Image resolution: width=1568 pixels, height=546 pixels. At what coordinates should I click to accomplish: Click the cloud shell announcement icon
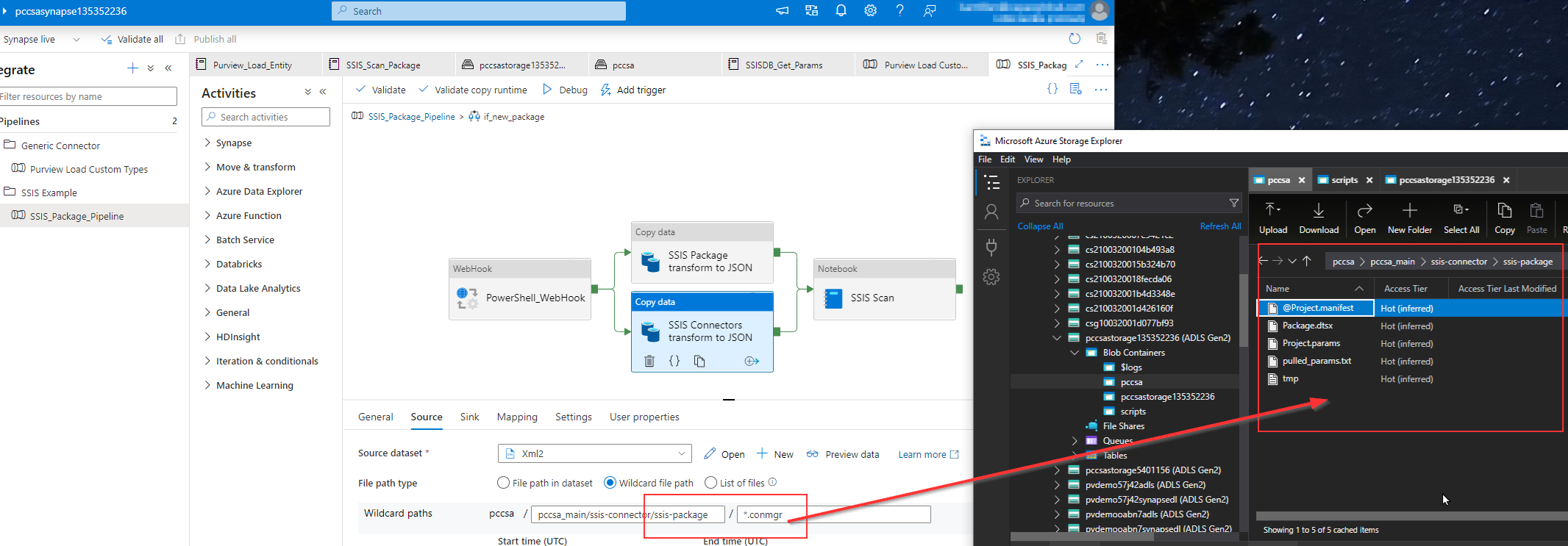[782, 10]
